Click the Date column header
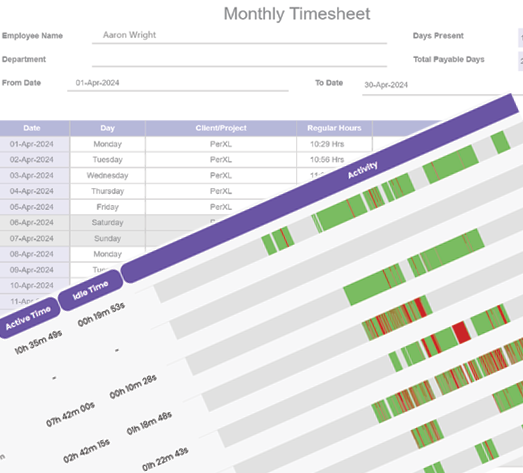The image size is (523, 473). coord(34,128)
